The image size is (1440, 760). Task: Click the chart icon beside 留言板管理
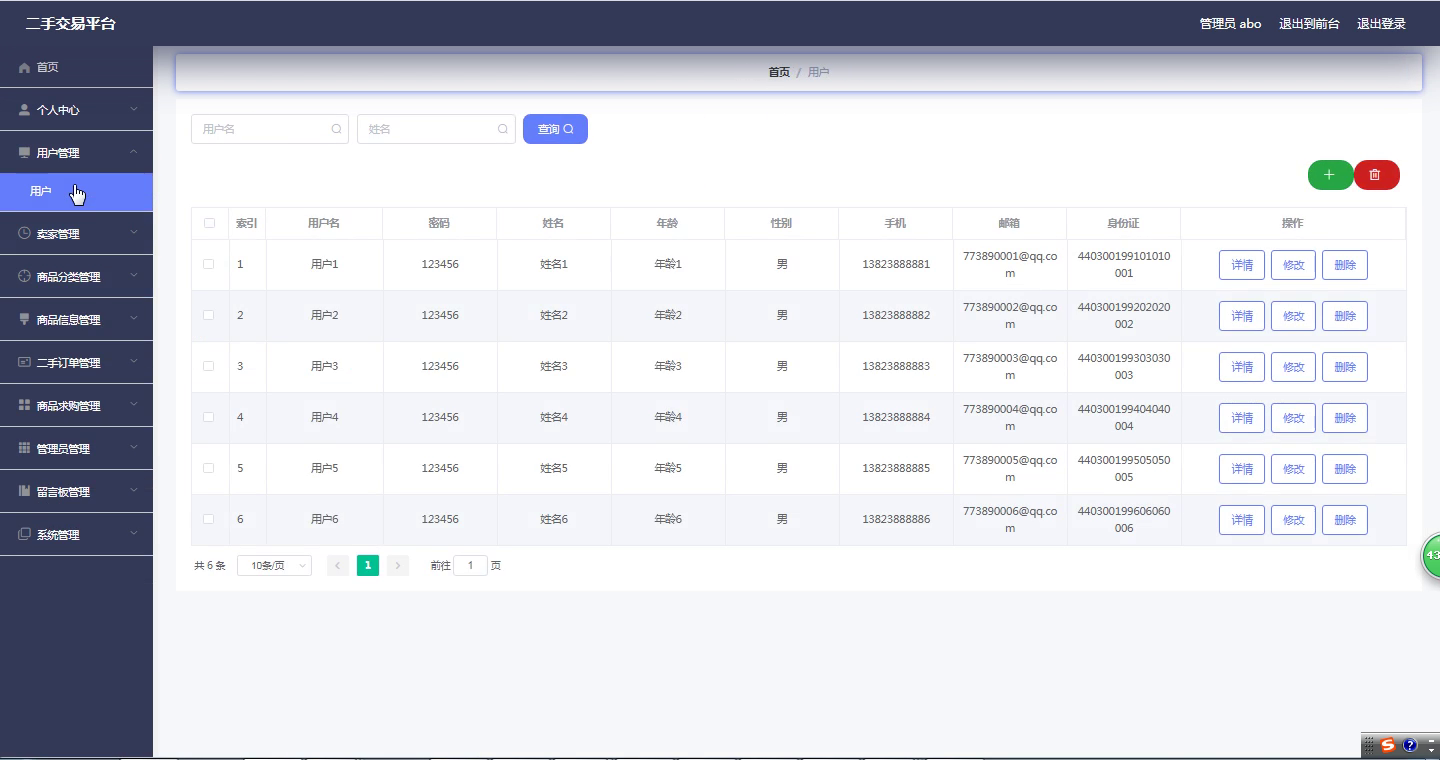point(25,491)
